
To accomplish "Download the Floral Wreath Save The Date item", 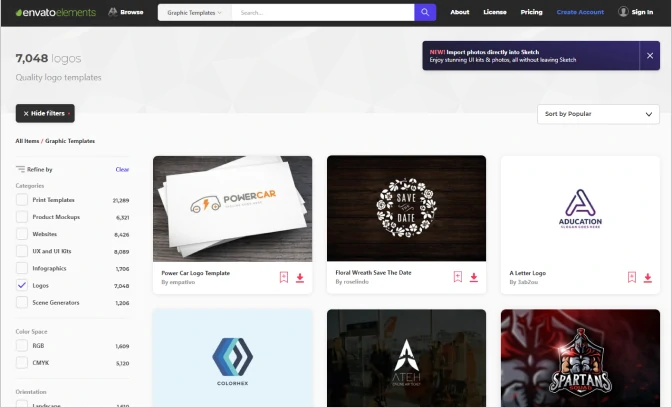I will click(x=474, y=277).
